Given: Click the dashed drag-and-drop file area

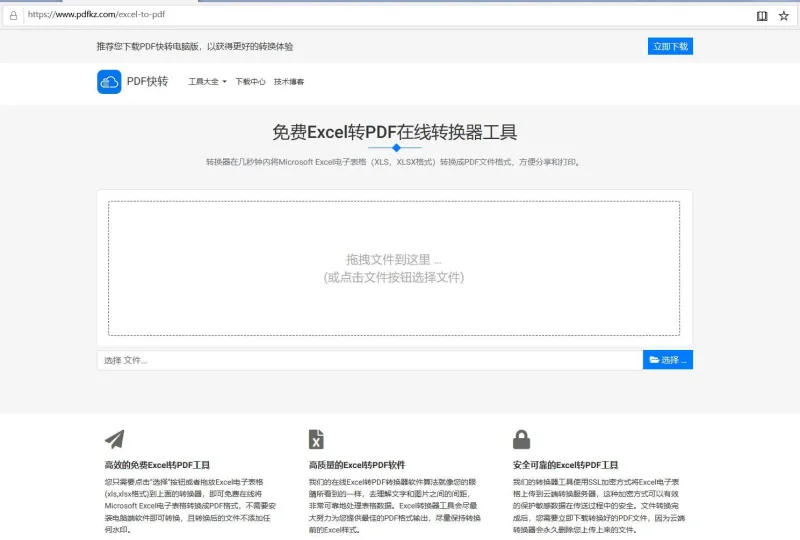Looking at the screenshot, I should click(x=394, y=268).
